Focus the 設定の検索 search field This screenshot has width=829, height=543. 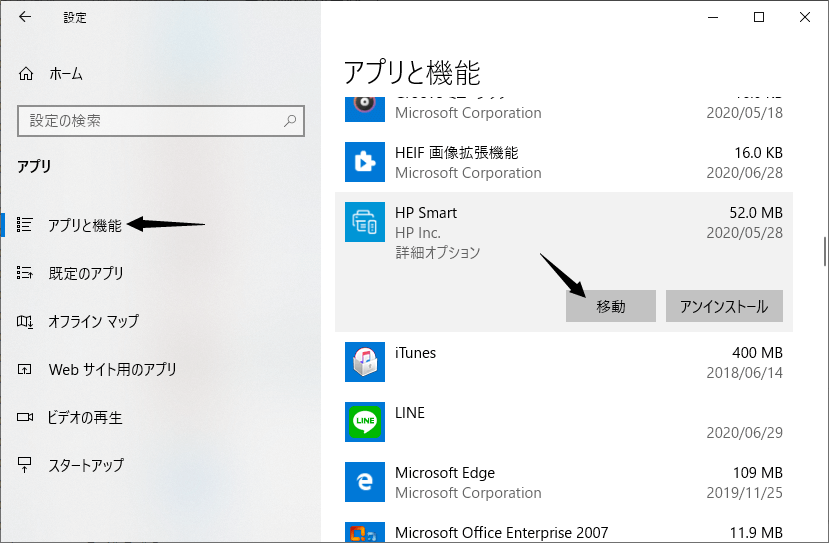(x=161, y=121)
